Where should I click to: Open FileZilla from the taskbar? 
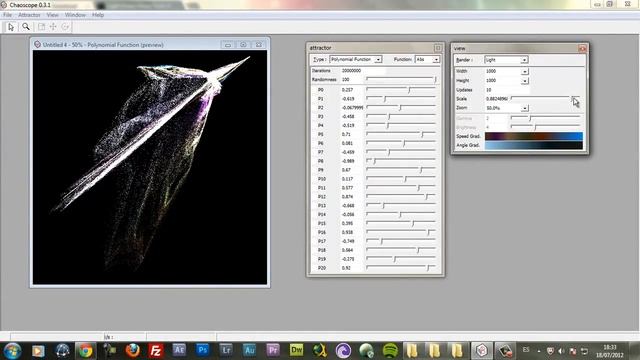point(156,351)
